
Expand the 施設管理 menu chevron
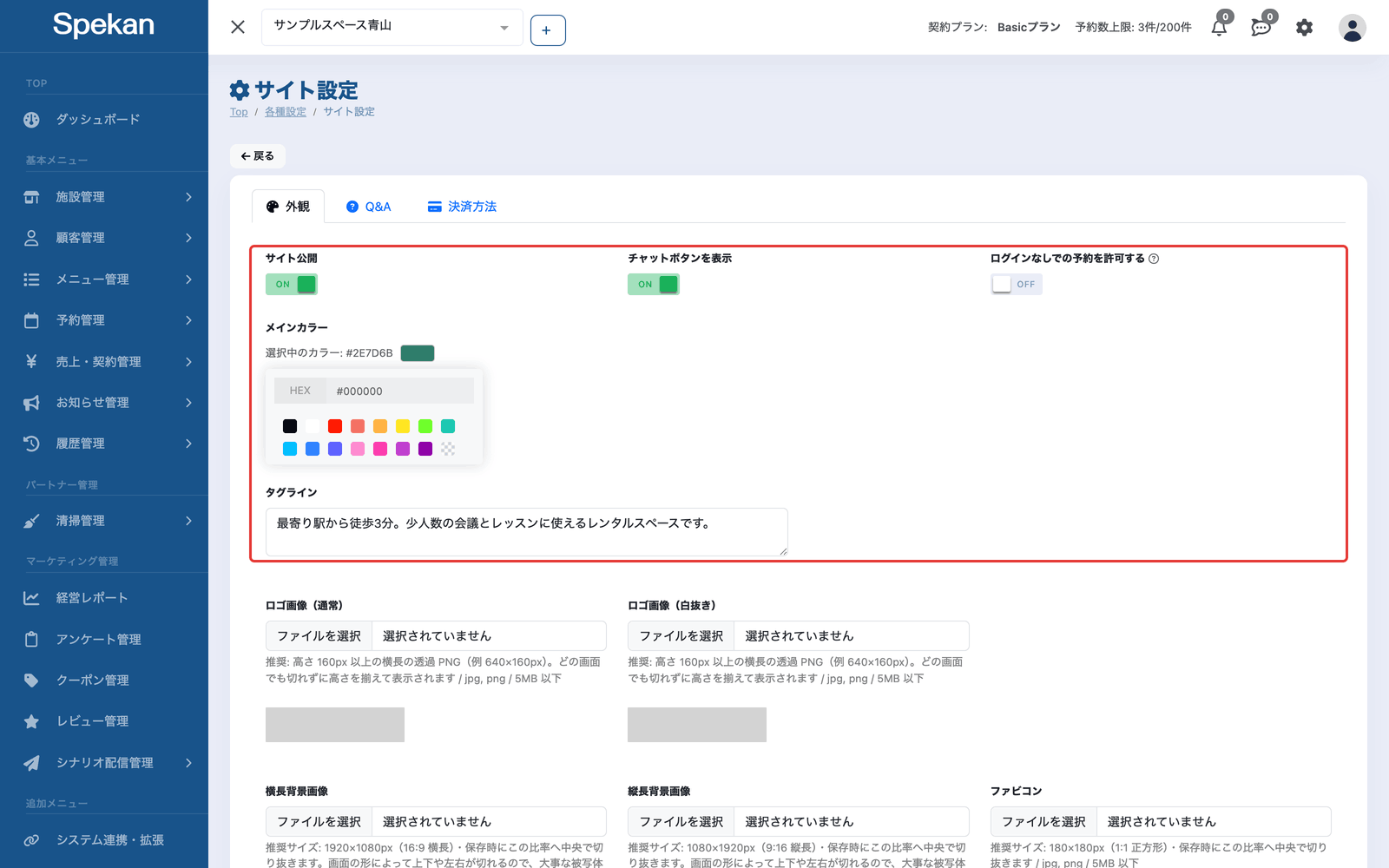(188, 197)
